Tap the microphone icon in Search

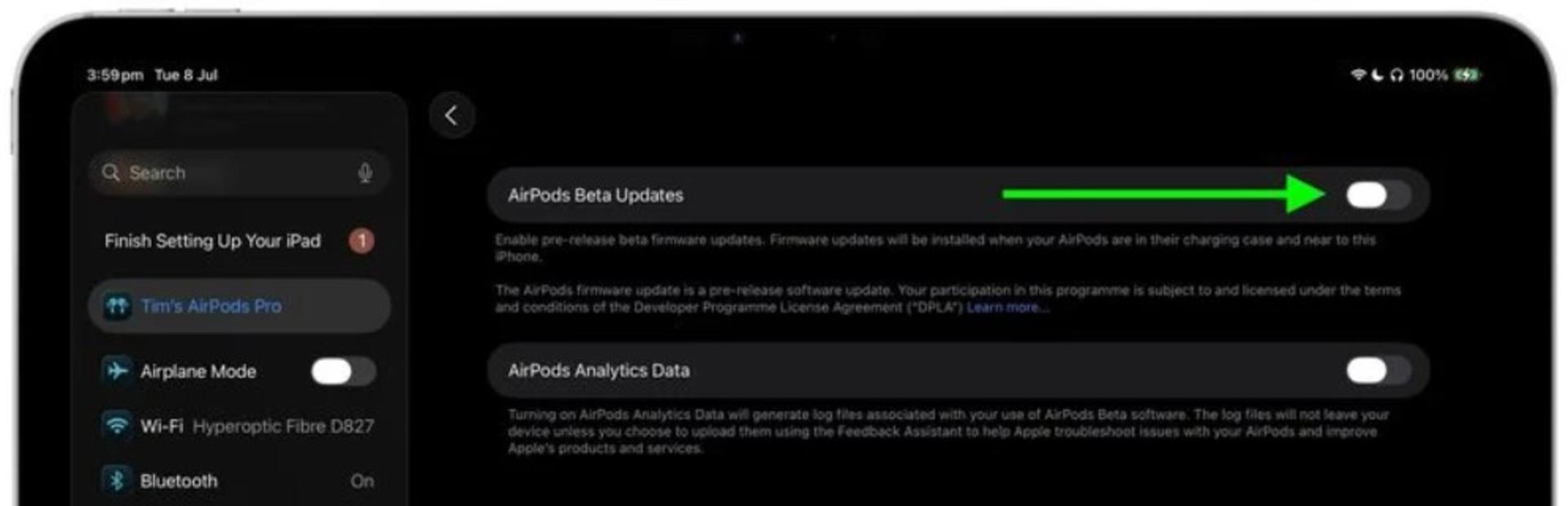(365, 173)
